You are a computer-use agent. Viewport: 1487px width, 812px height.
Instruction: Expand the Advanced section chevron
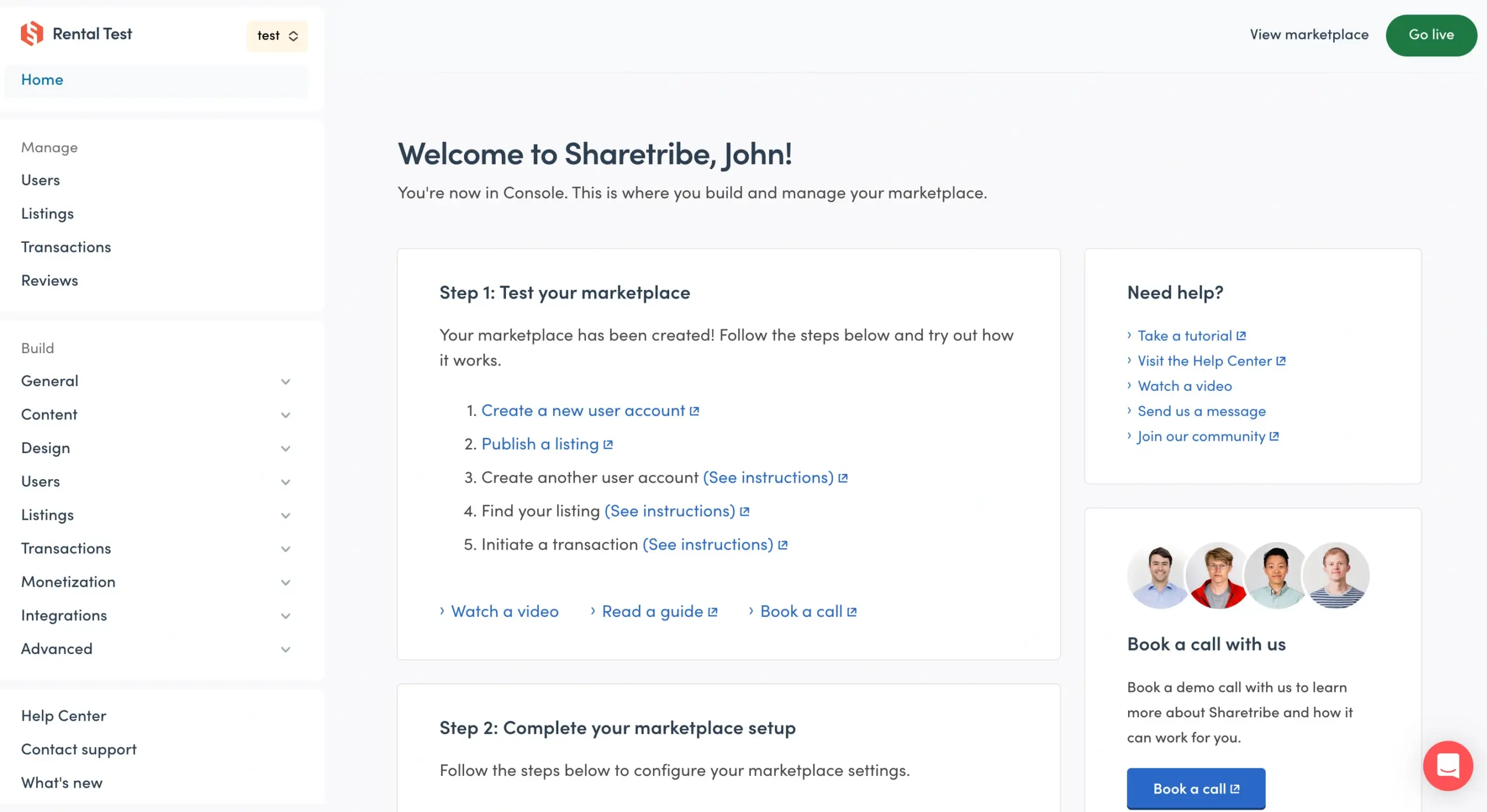click(285, 649)
